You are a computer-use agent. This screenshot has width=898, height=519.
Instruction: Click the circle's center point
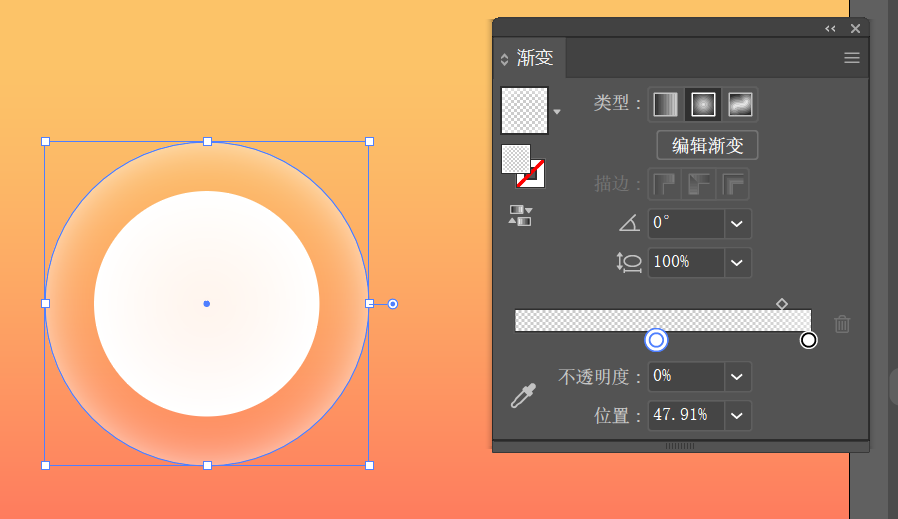(207, 304)
